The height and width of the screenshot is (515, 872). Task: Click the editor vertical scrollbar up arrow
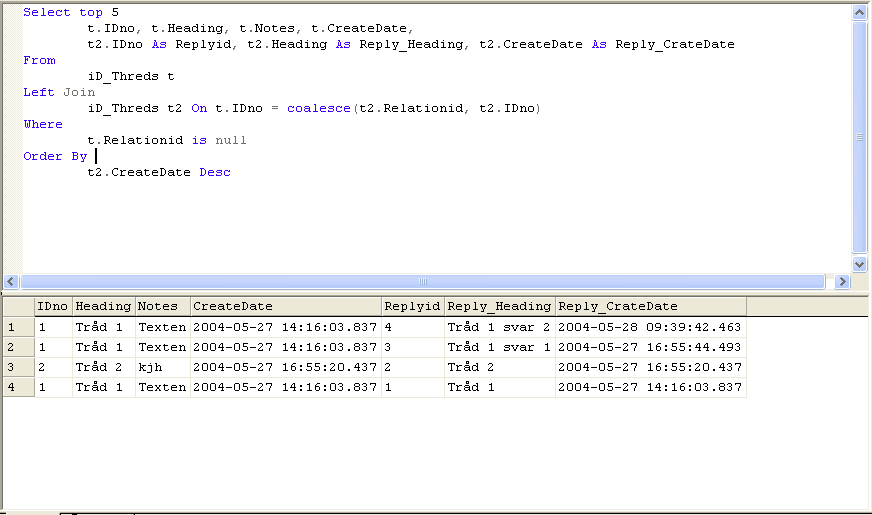859,13
